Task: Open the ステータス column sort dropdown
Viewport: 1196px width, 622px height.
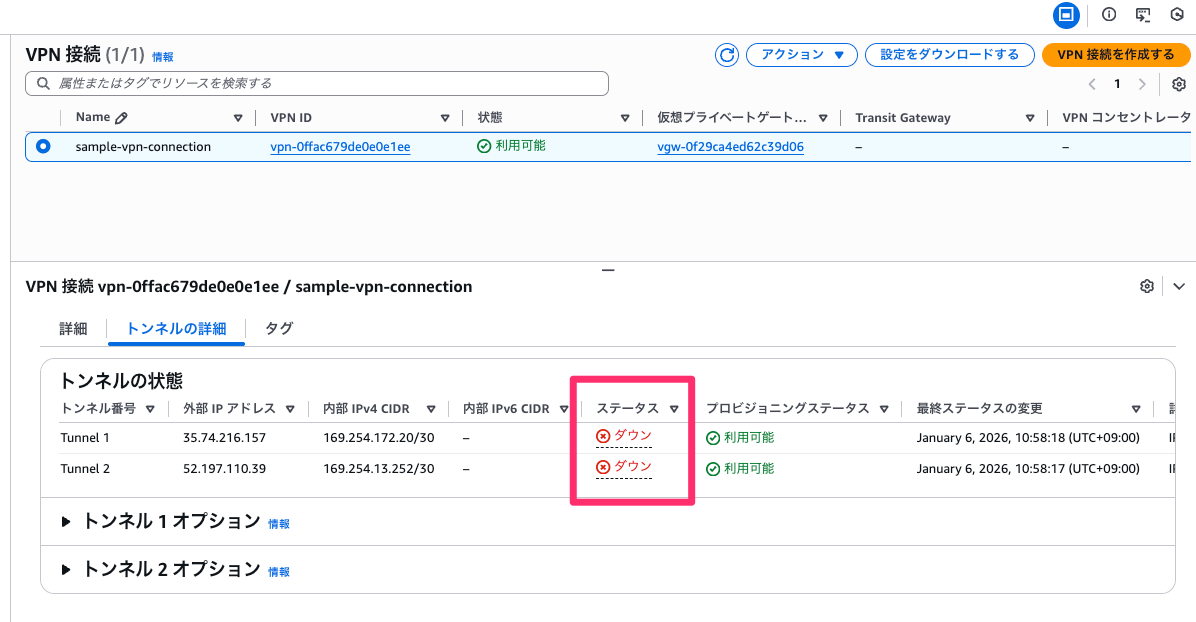Action: click(675, 408)
